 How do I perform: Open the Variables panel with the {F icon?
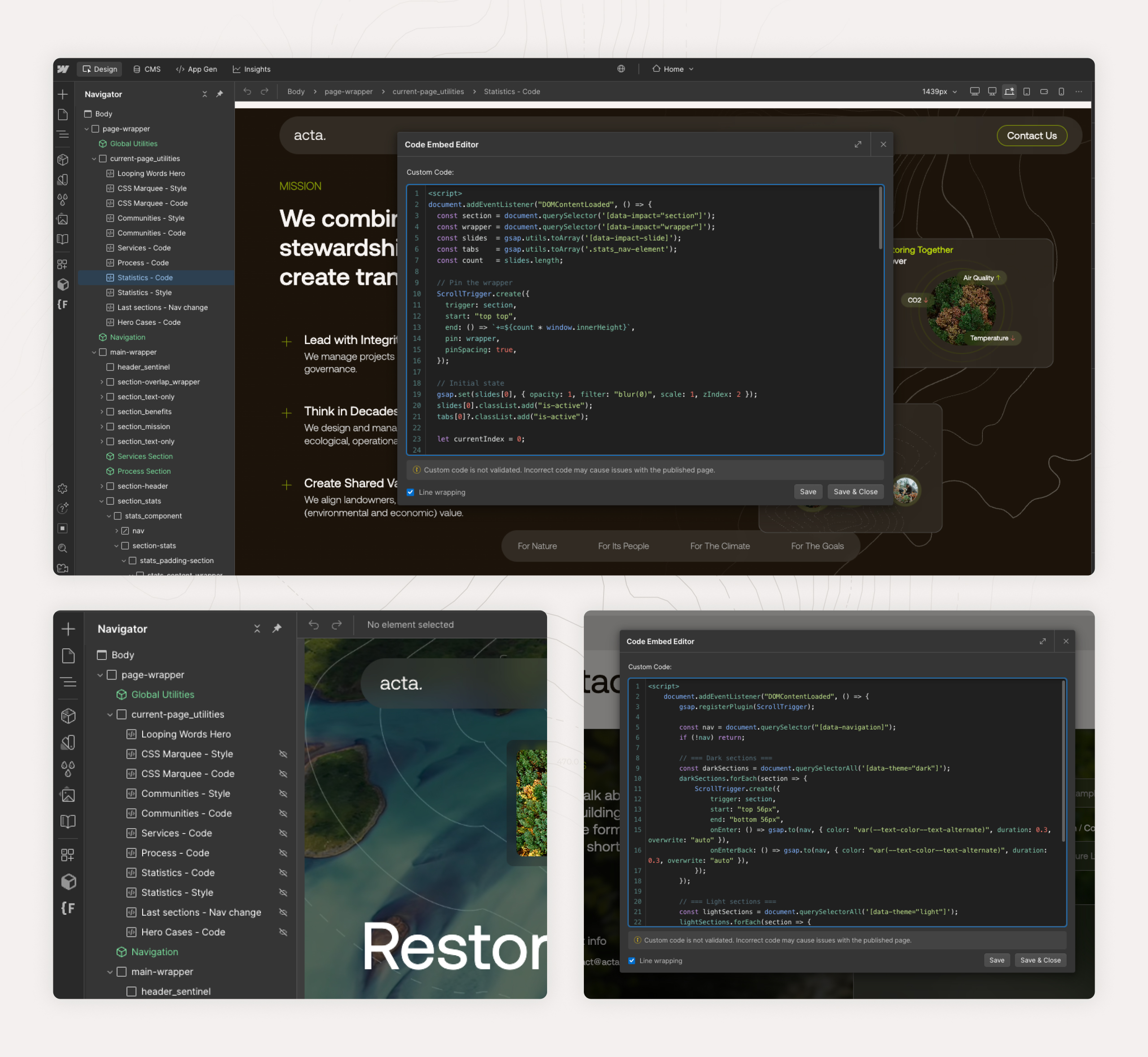point(63,304)
